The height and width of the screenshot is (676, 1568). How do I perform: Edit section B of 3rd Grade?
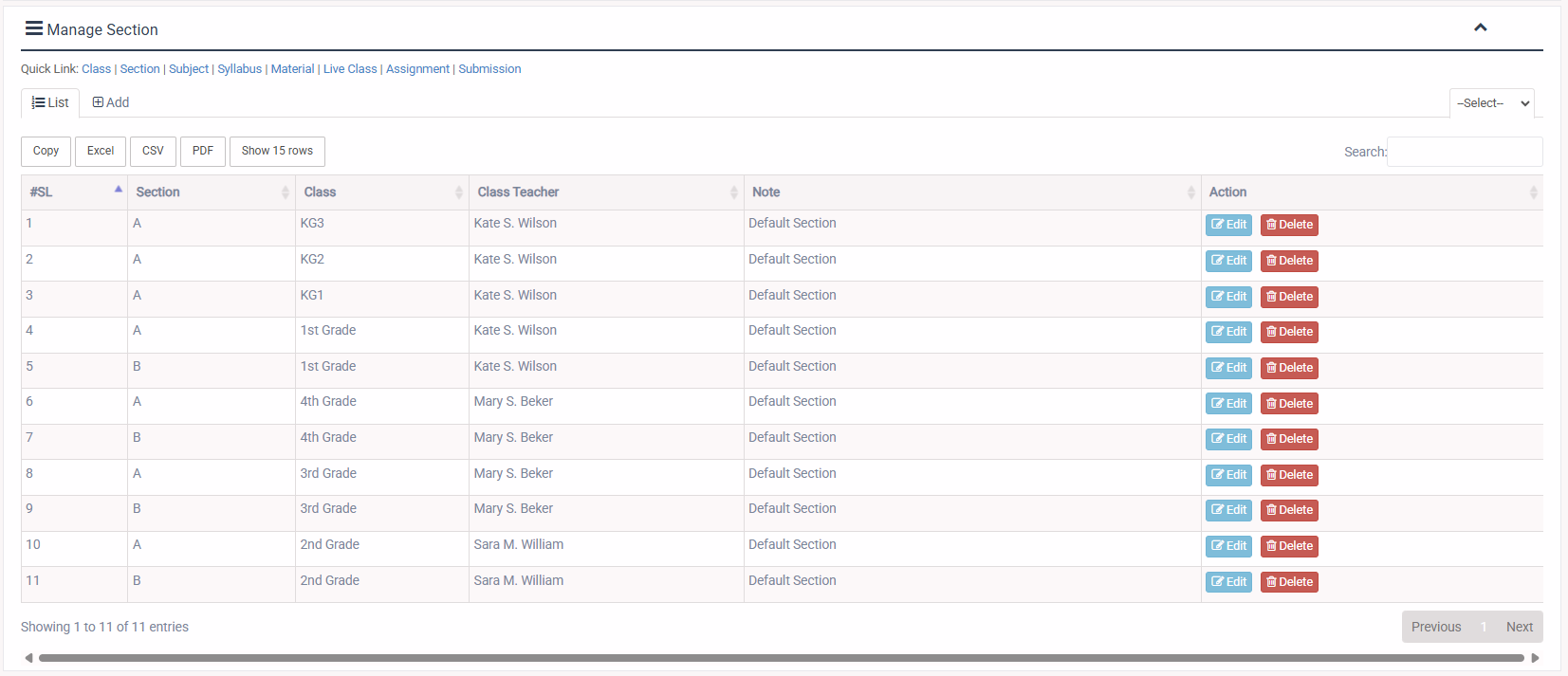1228,510
